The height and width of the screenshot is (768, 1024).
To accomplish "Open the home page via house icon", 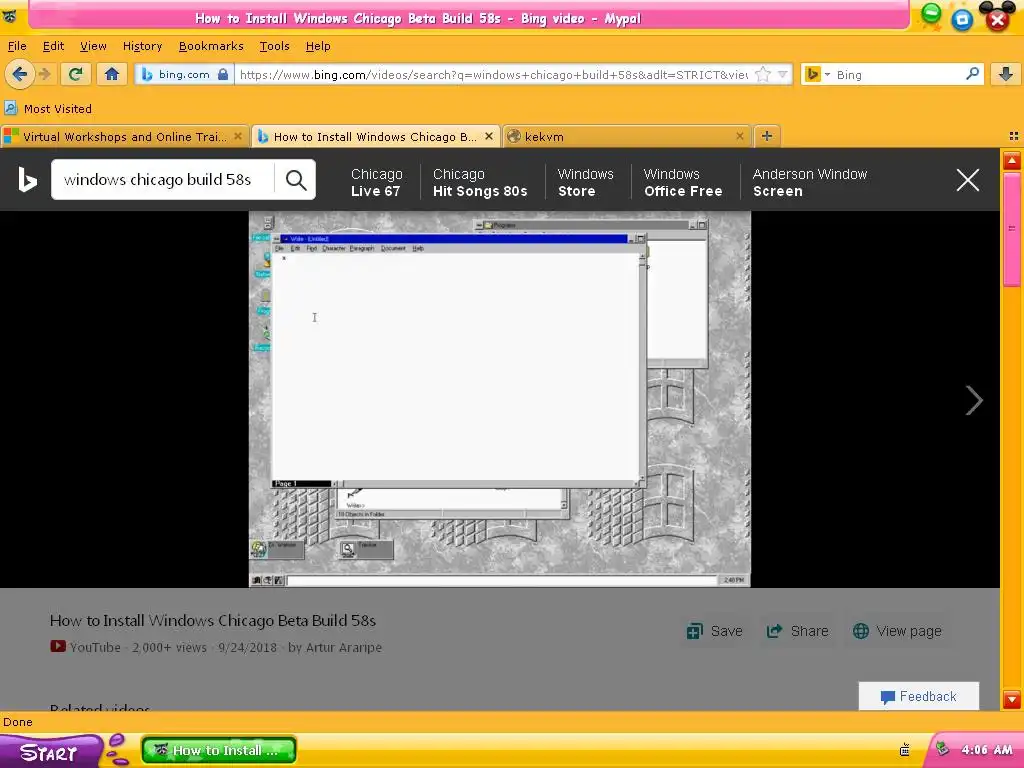I will [x=112, y=74].
